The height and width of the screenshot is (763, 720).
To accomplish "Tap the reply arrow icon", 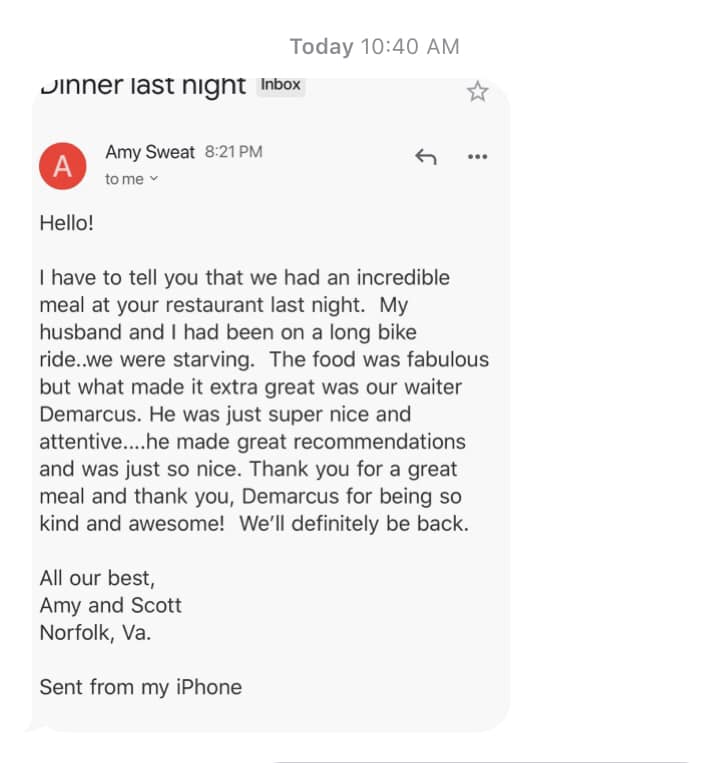I will click(426, 157).
